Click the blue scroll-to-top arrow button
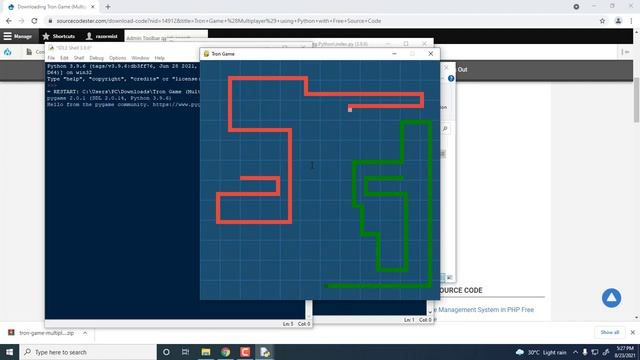The height and width of the screenshot is (360, 640). [611, 298]
